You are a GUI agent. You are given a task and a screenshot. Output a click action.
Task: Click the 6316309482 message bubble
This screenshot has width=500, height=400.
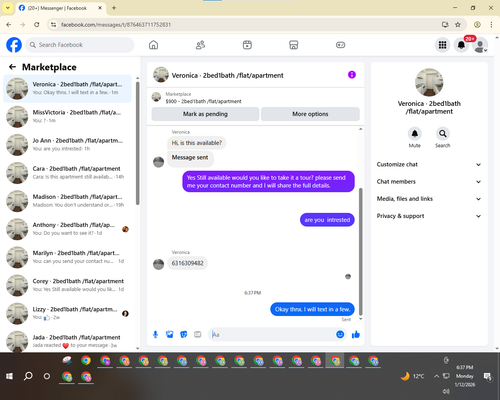[187, 263]
